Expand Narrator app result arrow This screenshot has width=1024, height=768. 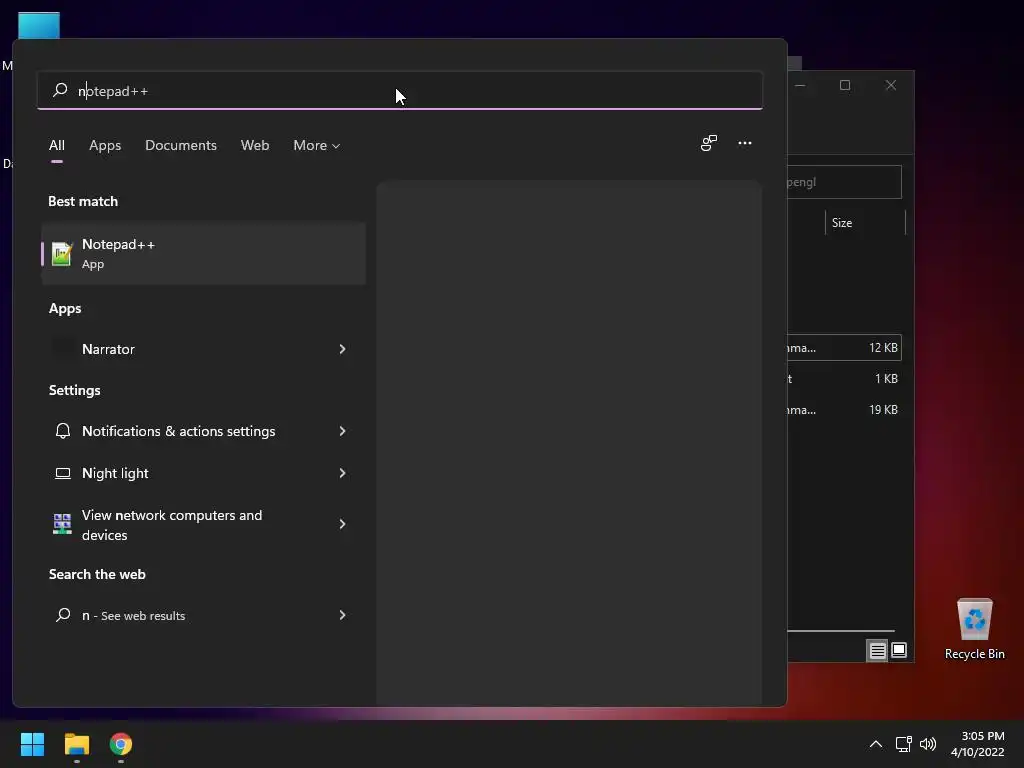click(342, 349)
